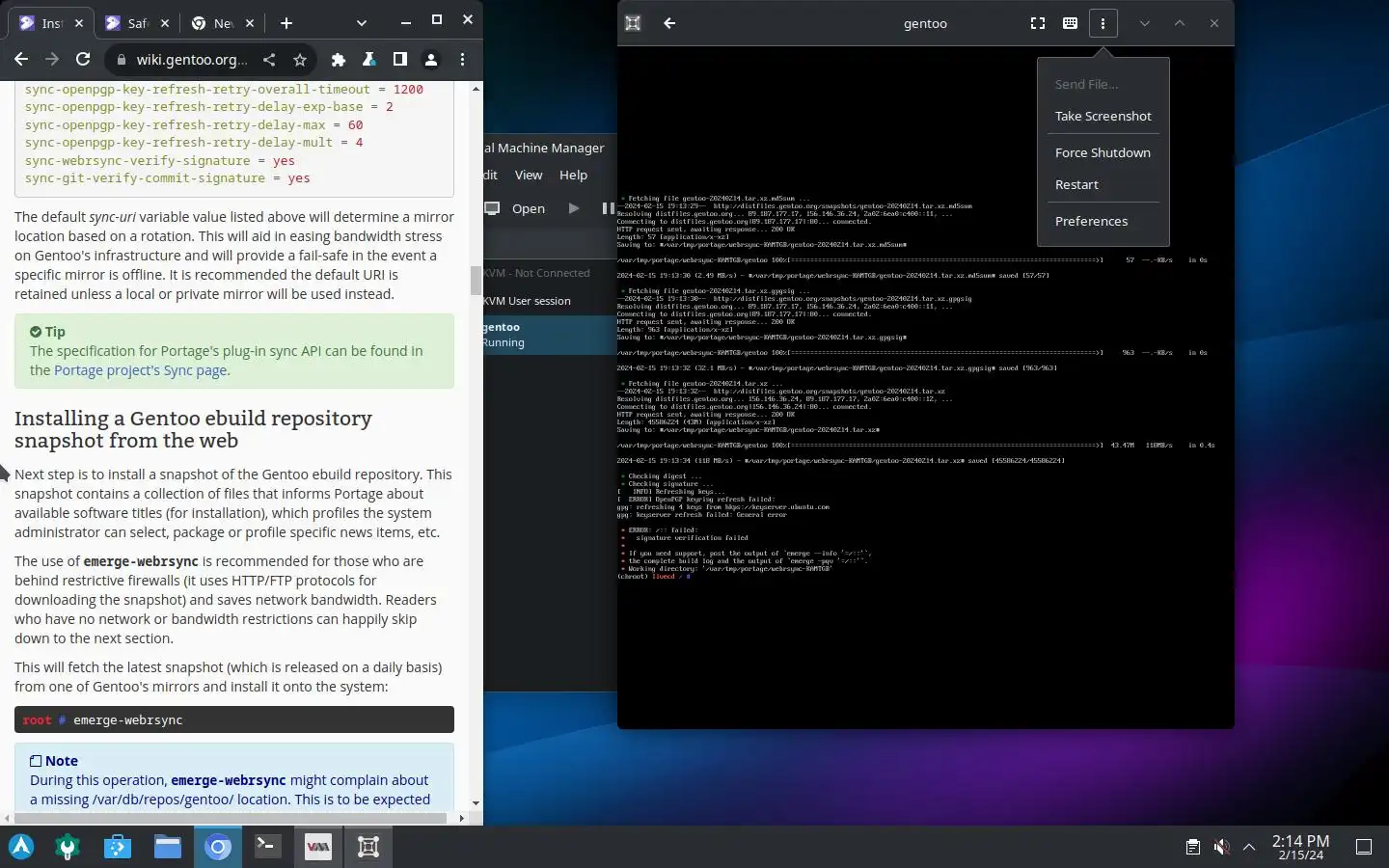Screen dimensions: 1389x868
Task: Expand hidden system tray icons
Action: click(1249, 847)
